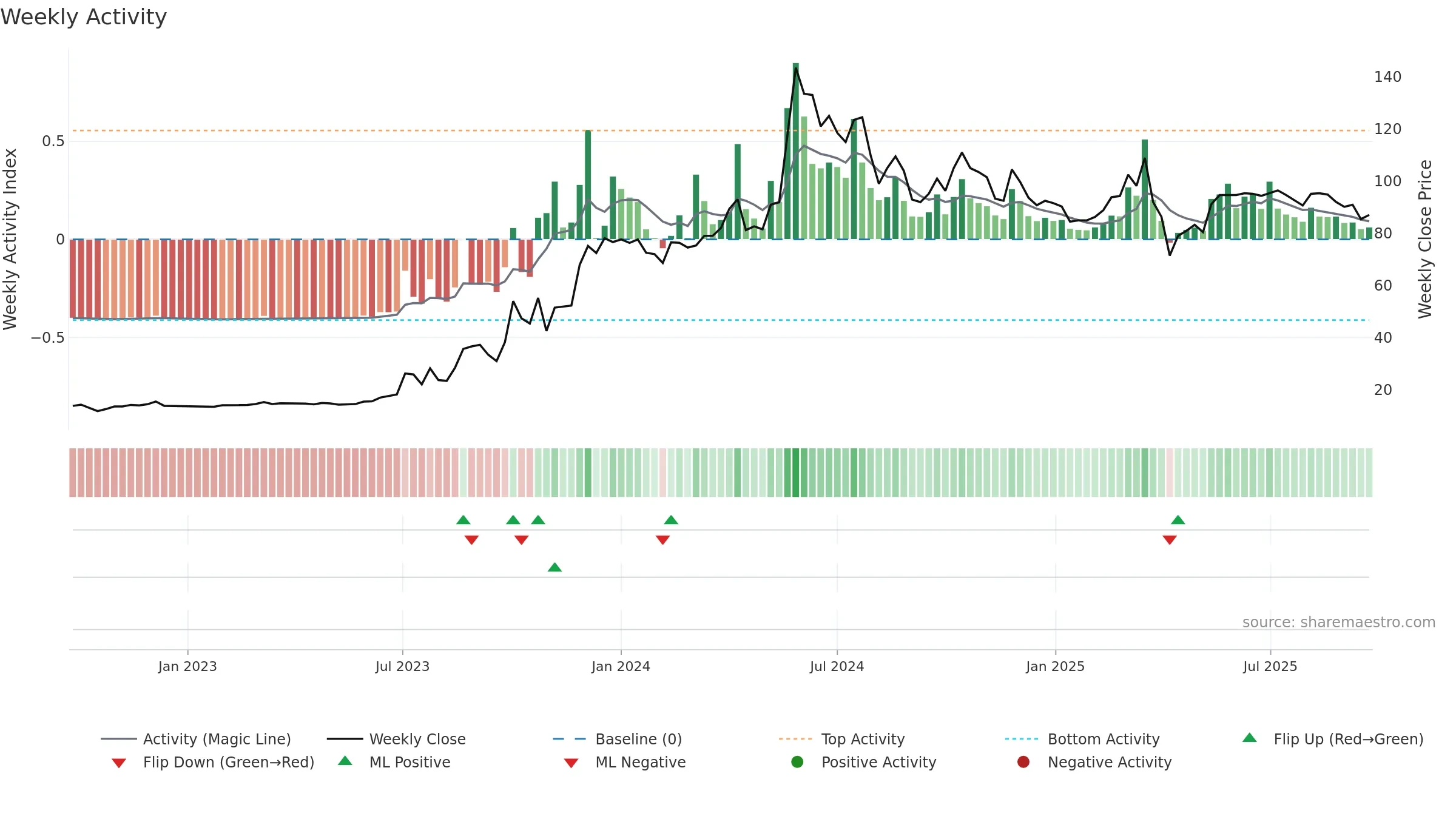Image resolution: width=1456 pixels, height=819 pixels.
Task: Click the green ML Positive triangle in legend
Action: tap(345, 761)
